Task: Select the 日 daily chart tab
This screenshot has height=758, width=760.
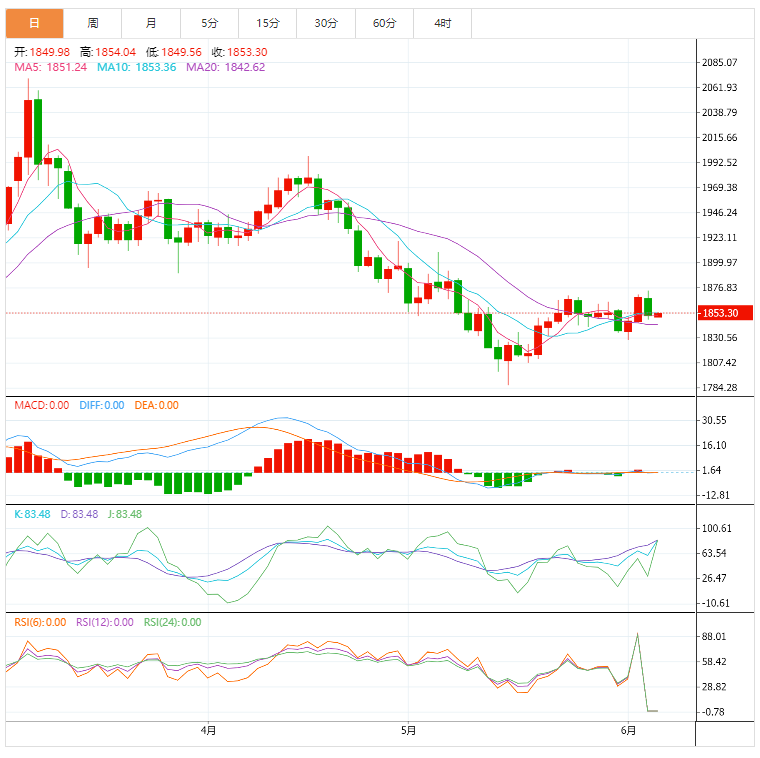Action: coord(34,23)
